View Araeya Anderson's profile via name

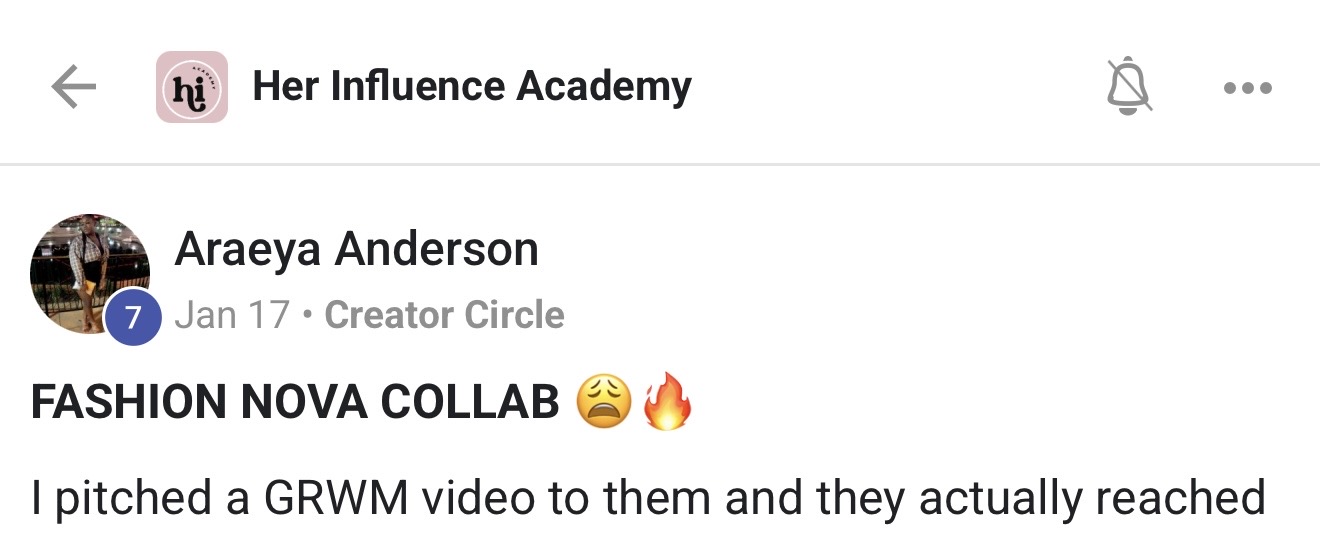point(356,249)
